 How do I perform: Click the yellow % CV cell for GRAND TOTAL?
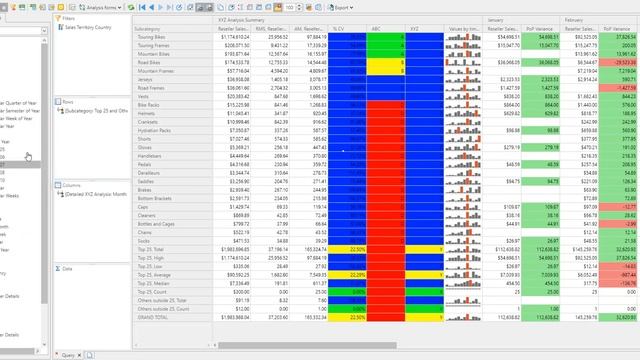(x=347, y=317)
